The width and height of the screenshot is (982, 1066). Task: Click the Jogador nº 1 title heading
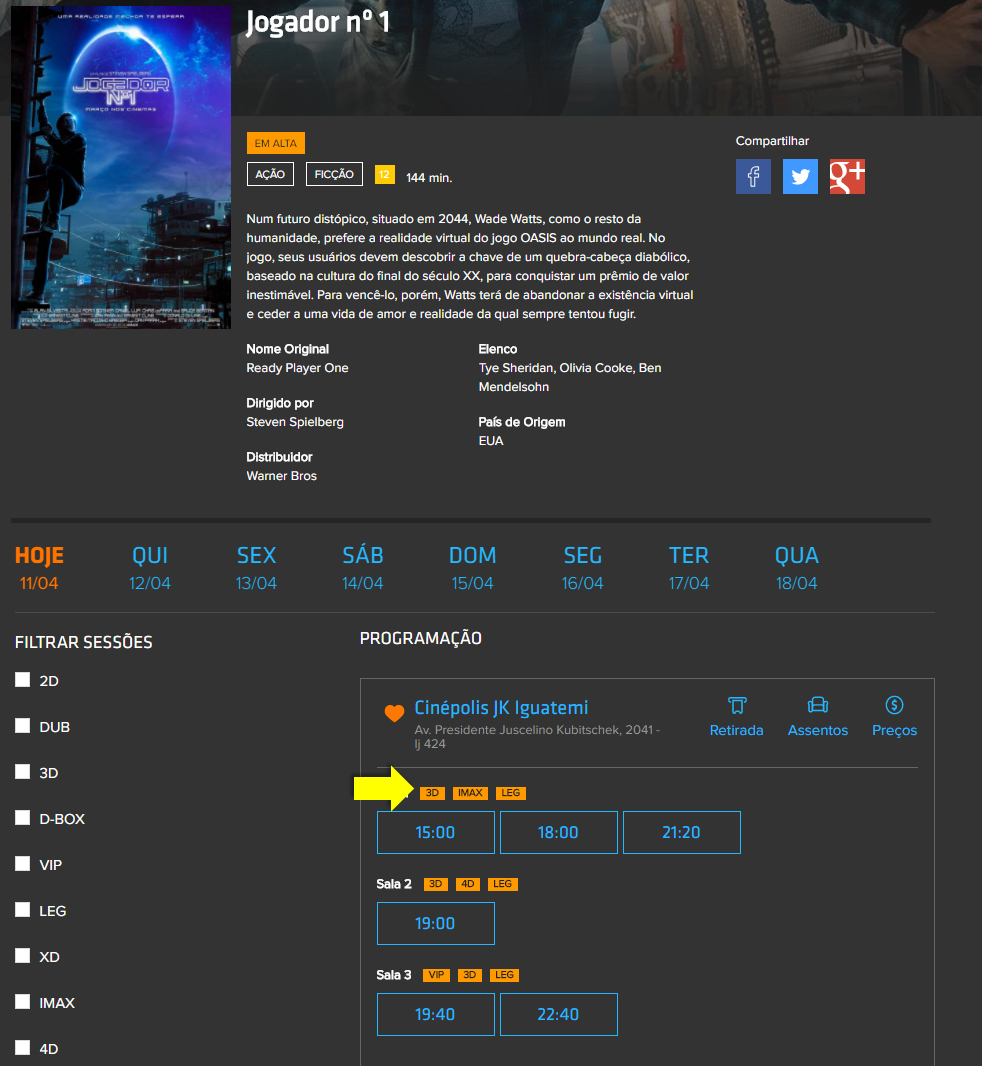click(318, 21)
